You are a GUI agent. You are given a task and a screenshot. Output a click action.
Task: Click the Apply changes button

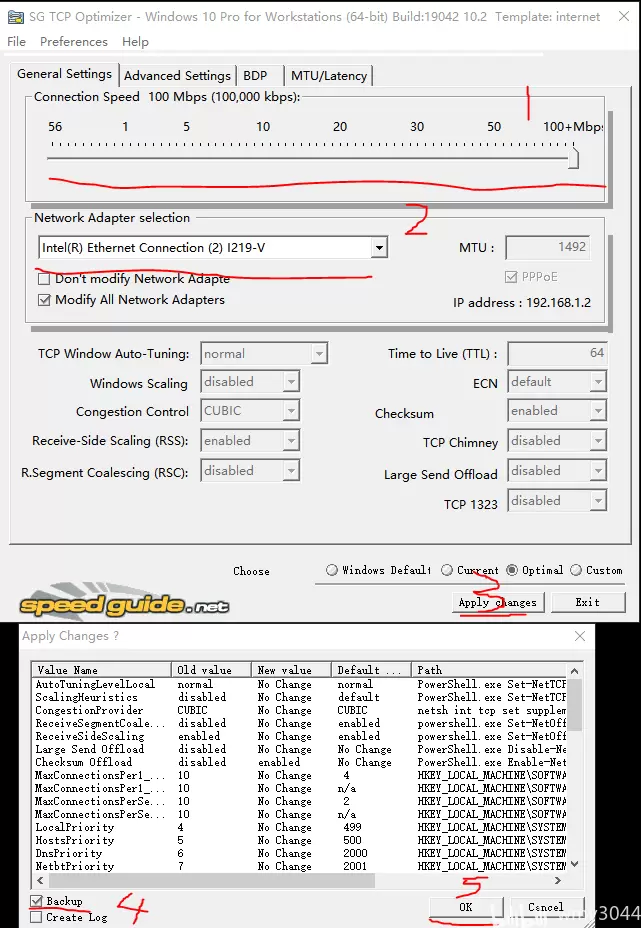click(x=498, y=602)
